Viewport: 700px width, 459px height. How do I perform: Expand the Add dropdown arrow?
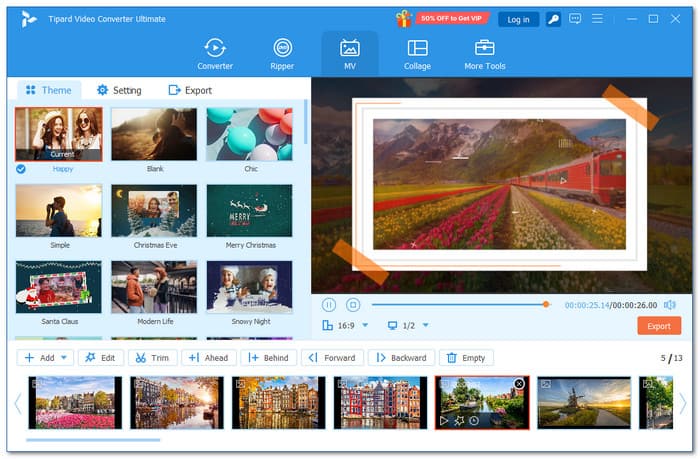(x=64, y=358)
